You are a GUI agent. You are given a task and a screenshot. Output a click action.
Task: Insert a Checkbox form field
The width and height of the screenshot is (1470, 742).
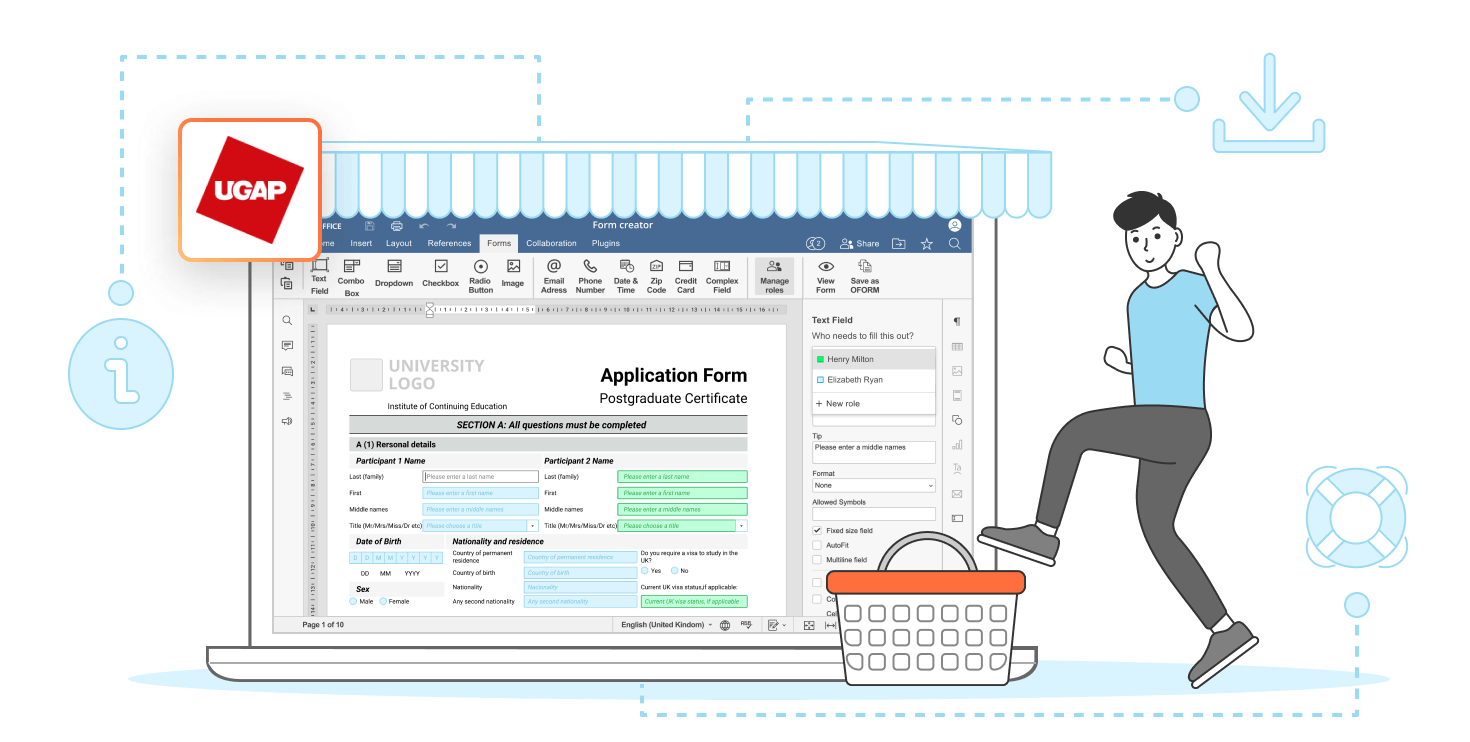pos(440,273)
